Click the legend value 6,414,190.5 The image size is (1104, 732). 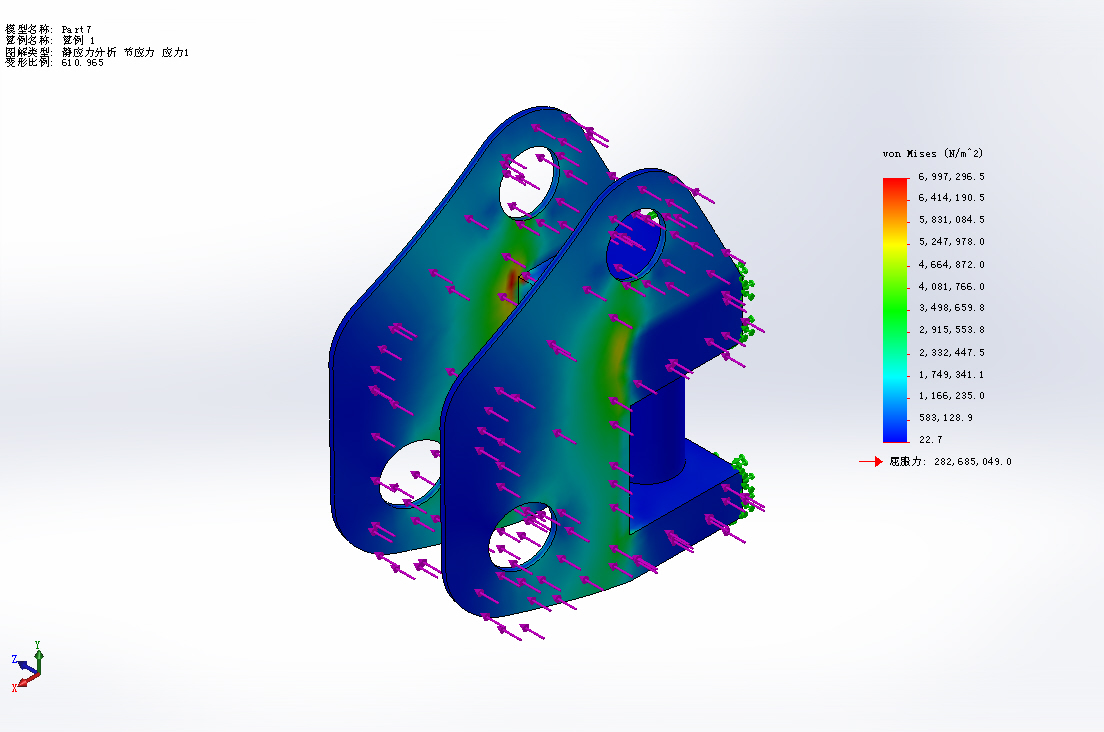951,198
